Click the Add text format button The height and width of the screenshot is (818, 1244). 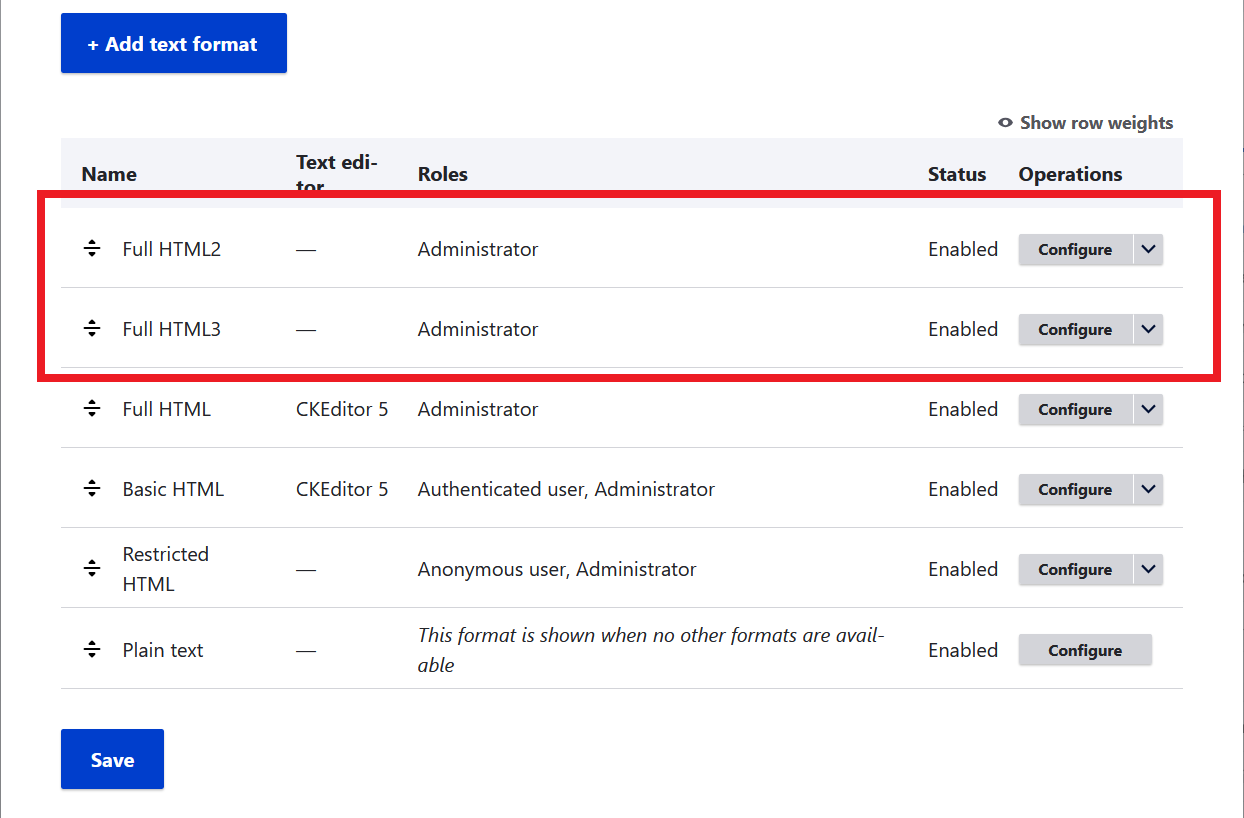pyautogui.click(x=173, y=43)
